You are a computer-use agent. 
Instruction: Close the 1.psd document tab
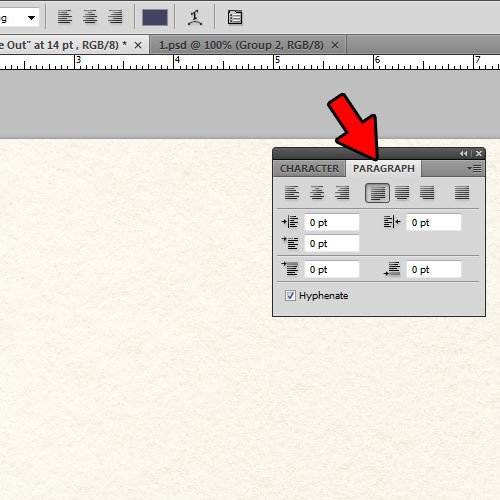point(335,45)
